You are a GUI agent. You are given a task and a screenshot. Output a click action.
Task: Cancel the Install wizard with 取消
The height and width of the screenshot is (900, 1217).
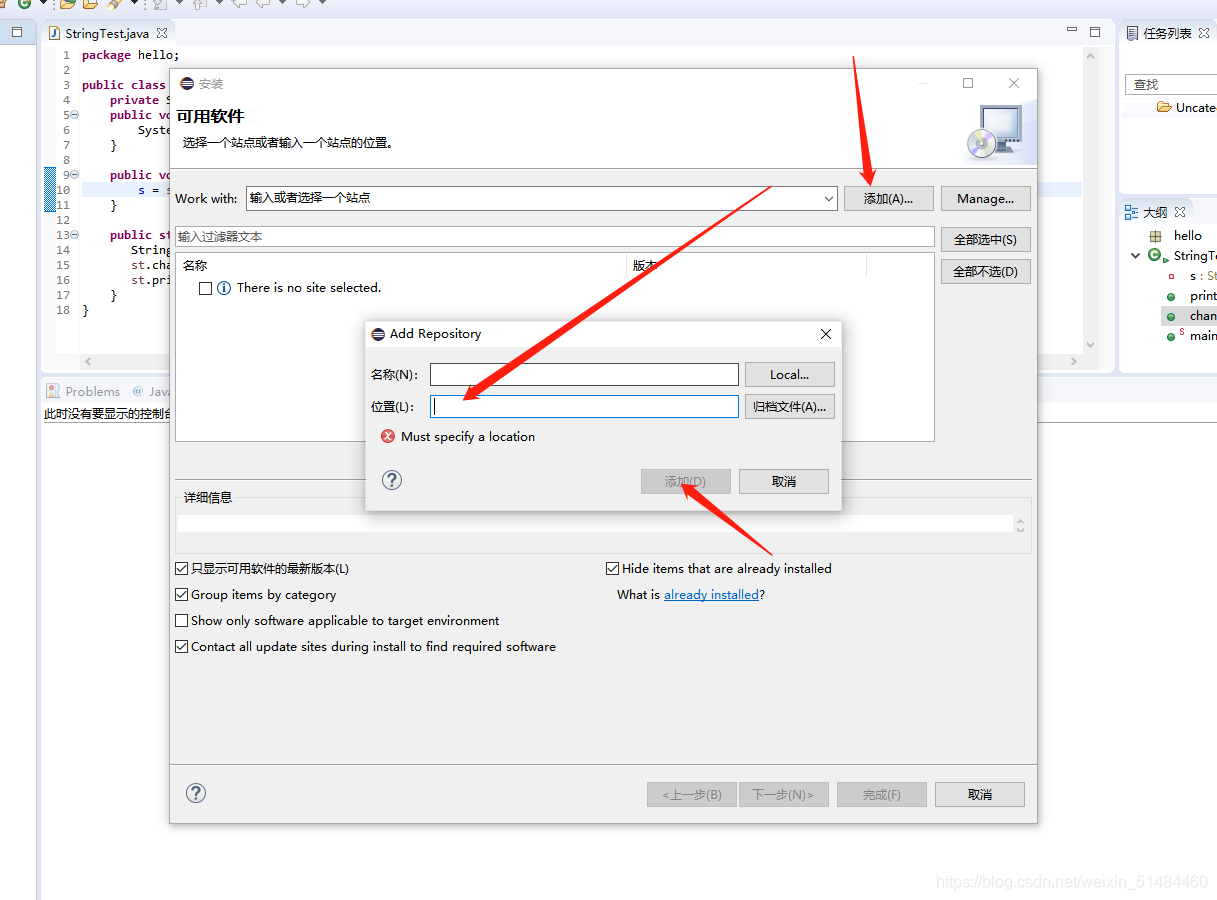point(980,794)
